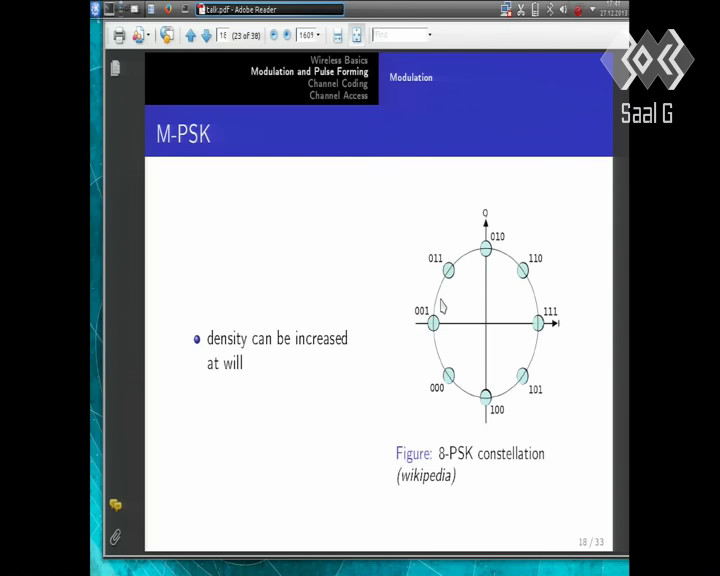Click the 101 constellation point label
Viewport: 720px width, 576px height.
tap(535, 390)
